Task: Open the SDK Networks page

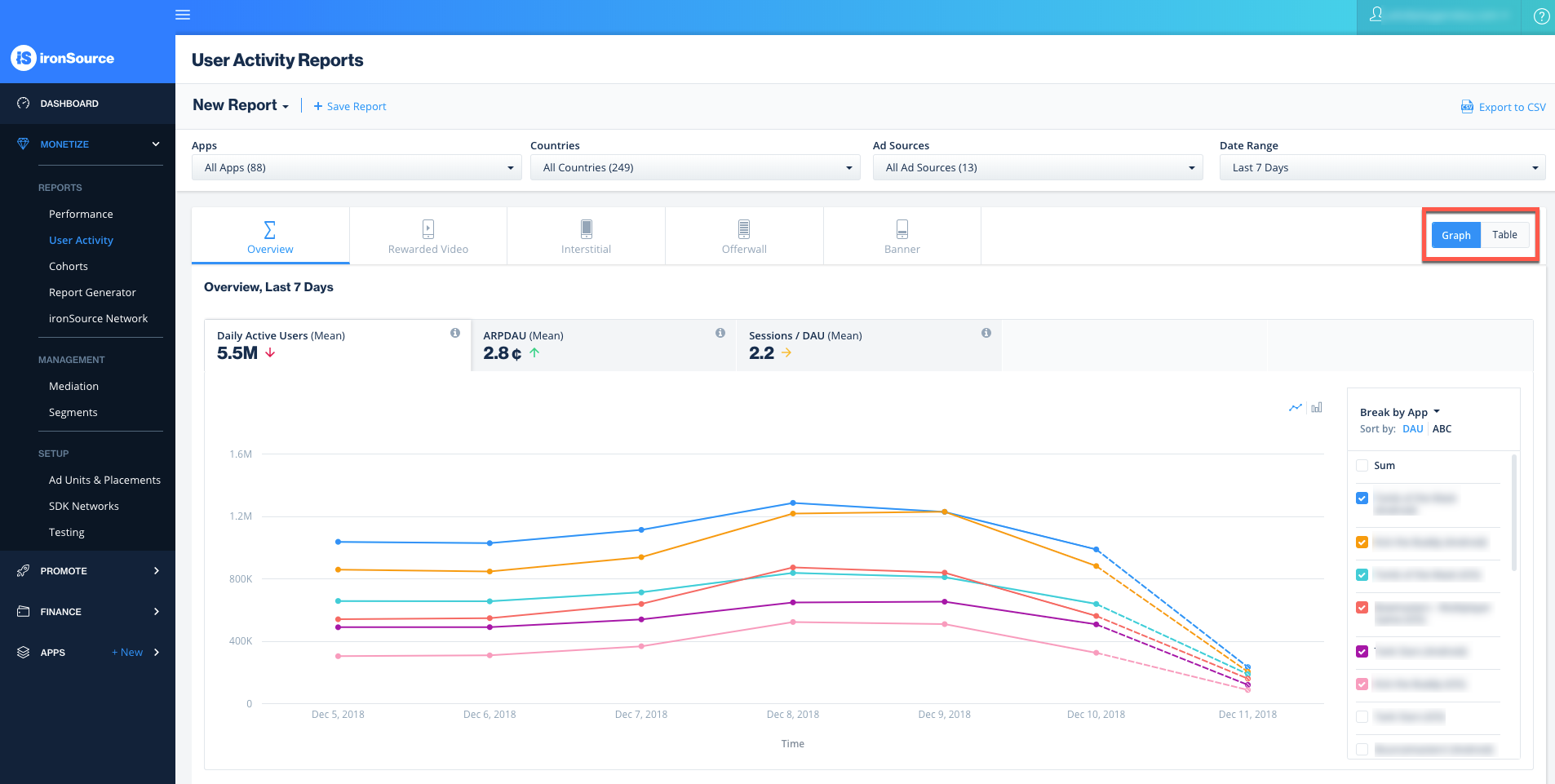Action: coord(84,507)
